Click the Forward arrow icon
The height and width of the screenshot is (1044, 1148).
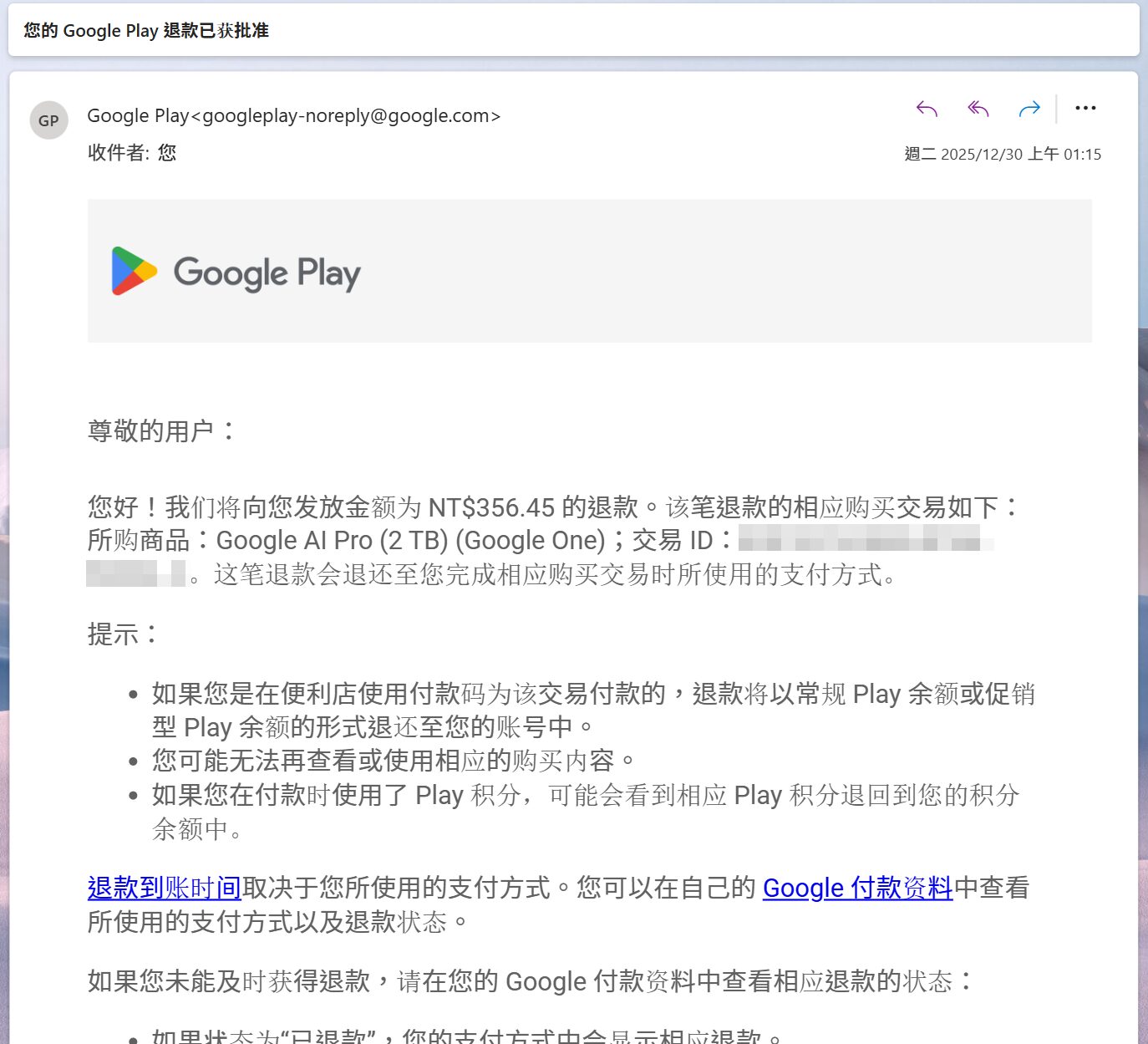pos(1029,109)
